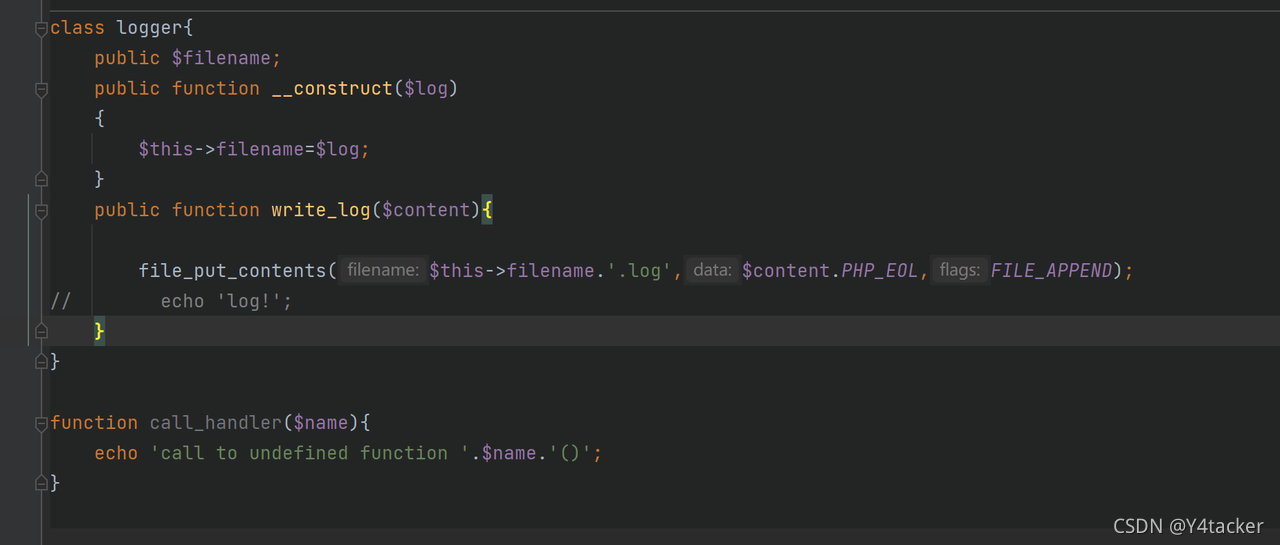Click fold-end marker at __construct closing brace
Image resolution: width=1280 pixels, height=545 pixels.
pyautogui.click(x=41, y=180)
